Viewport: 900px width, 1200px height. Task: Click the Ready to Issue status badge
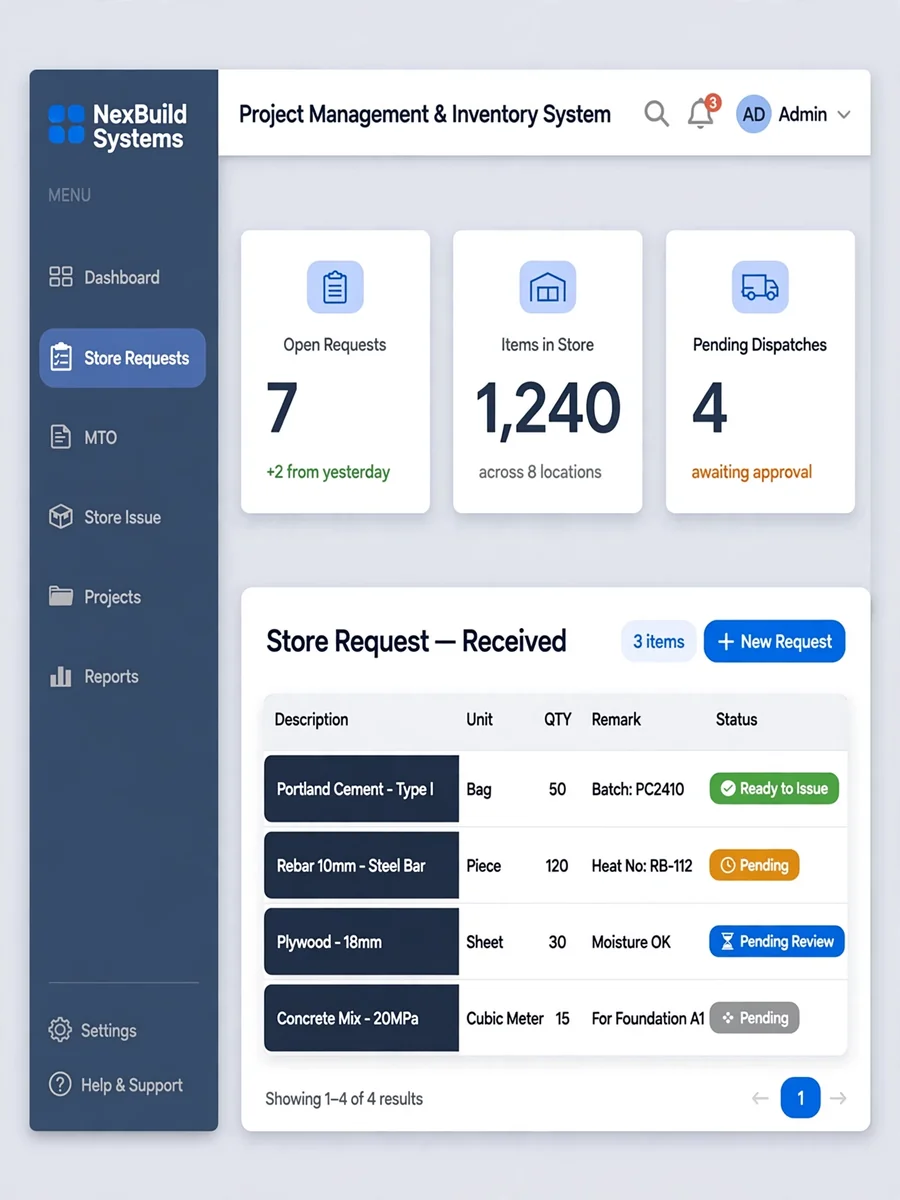pyautogui.click(x=774, y=788)
